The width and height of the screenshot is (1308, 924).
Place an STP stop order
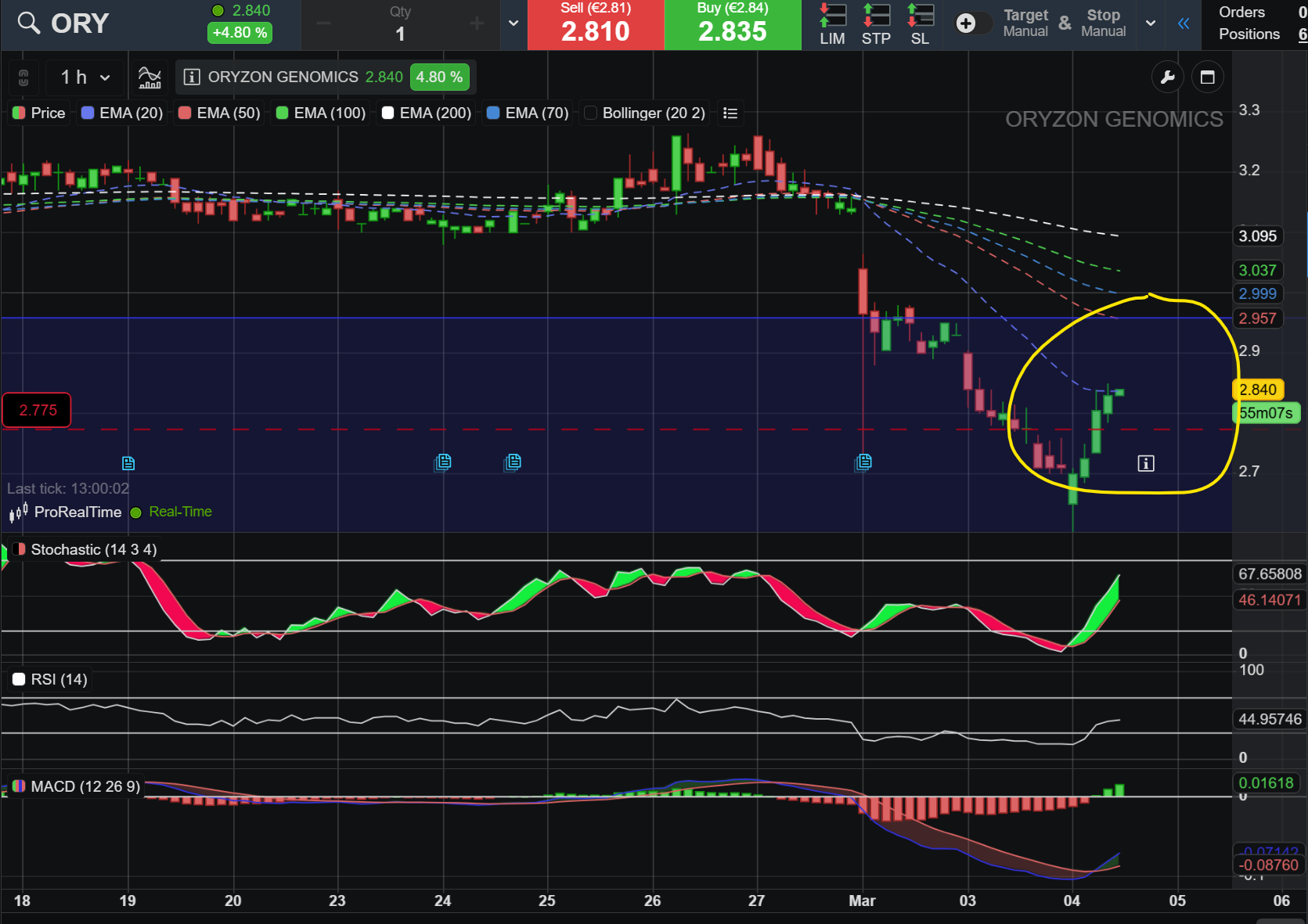tap(876, 24)
